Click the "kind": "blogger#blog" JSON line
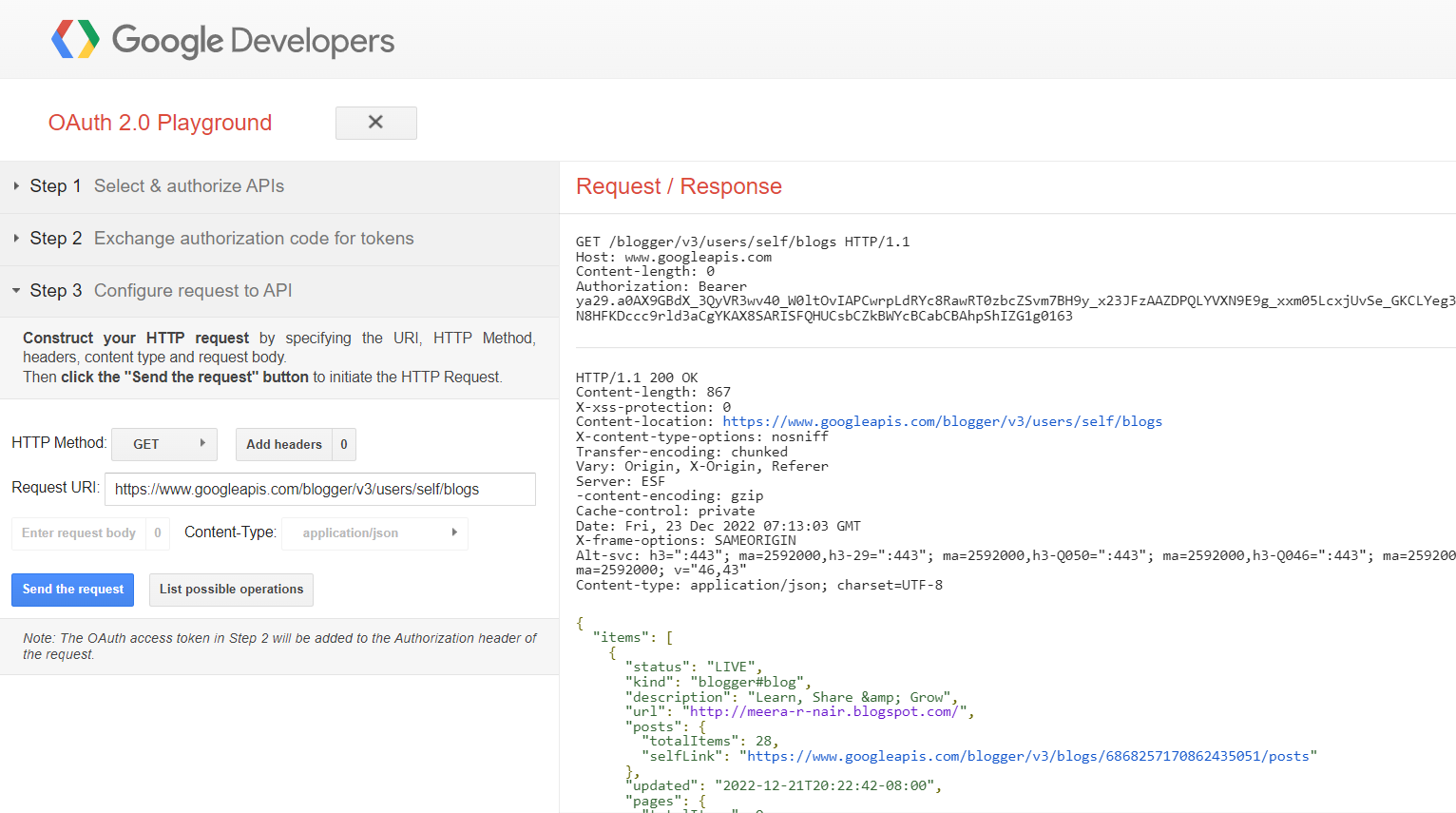The height and width of the screenshot is (813, 1456). click(718, 682)
